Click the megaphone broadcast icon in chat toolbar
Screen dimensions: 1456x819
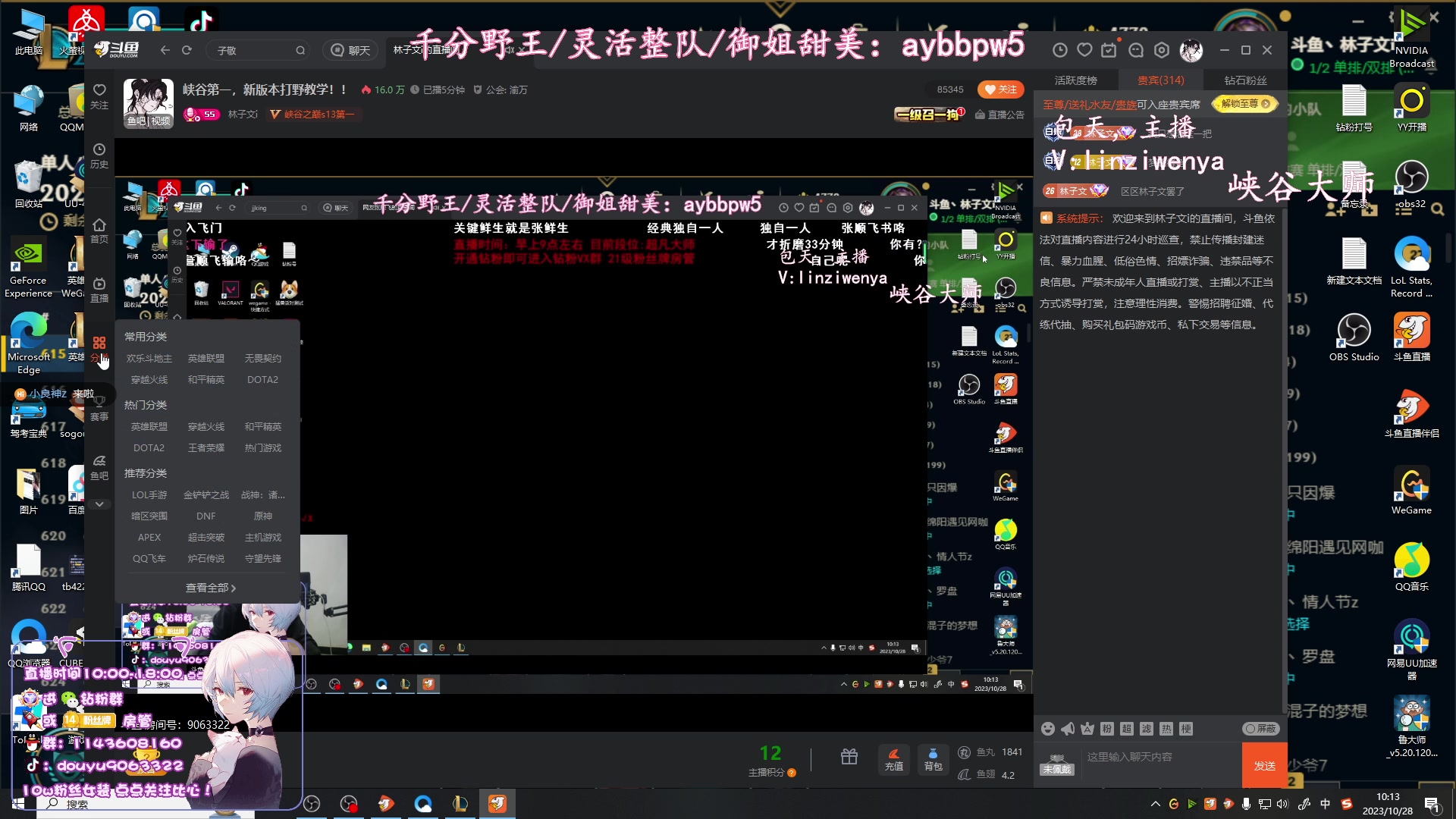(1068, 729)
